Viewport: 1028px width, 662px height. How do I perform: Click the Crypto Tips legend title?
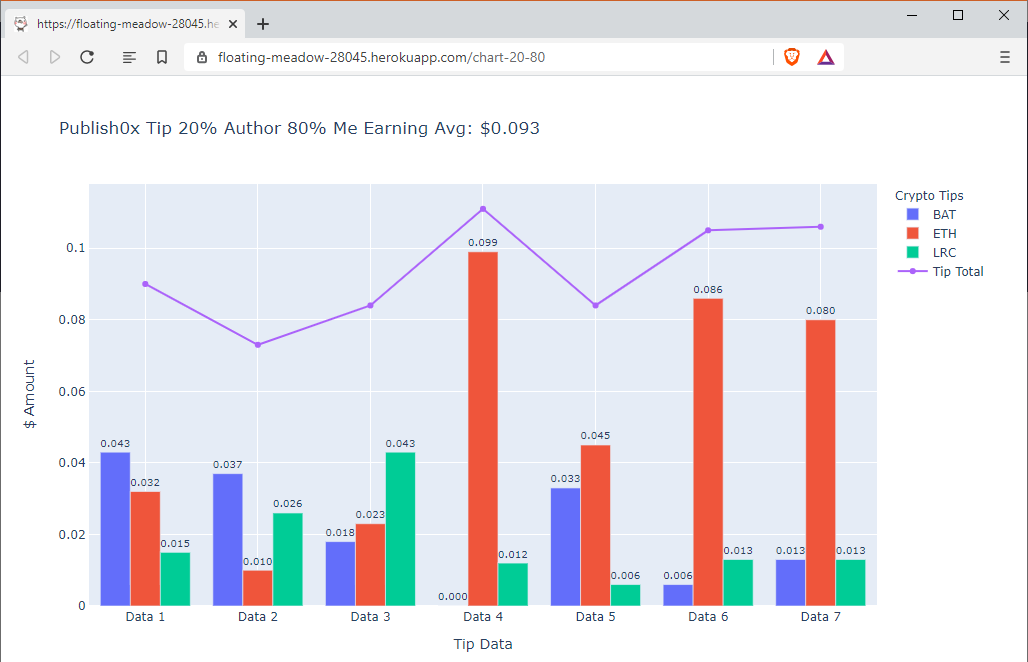(929, 195)
